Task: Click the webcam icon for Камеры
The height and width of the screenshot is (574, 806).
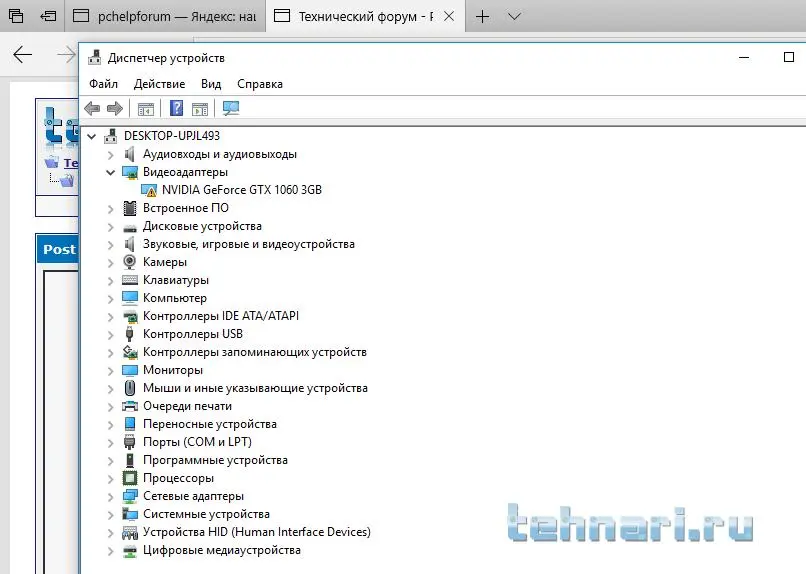Action: (x=130, y=262)
